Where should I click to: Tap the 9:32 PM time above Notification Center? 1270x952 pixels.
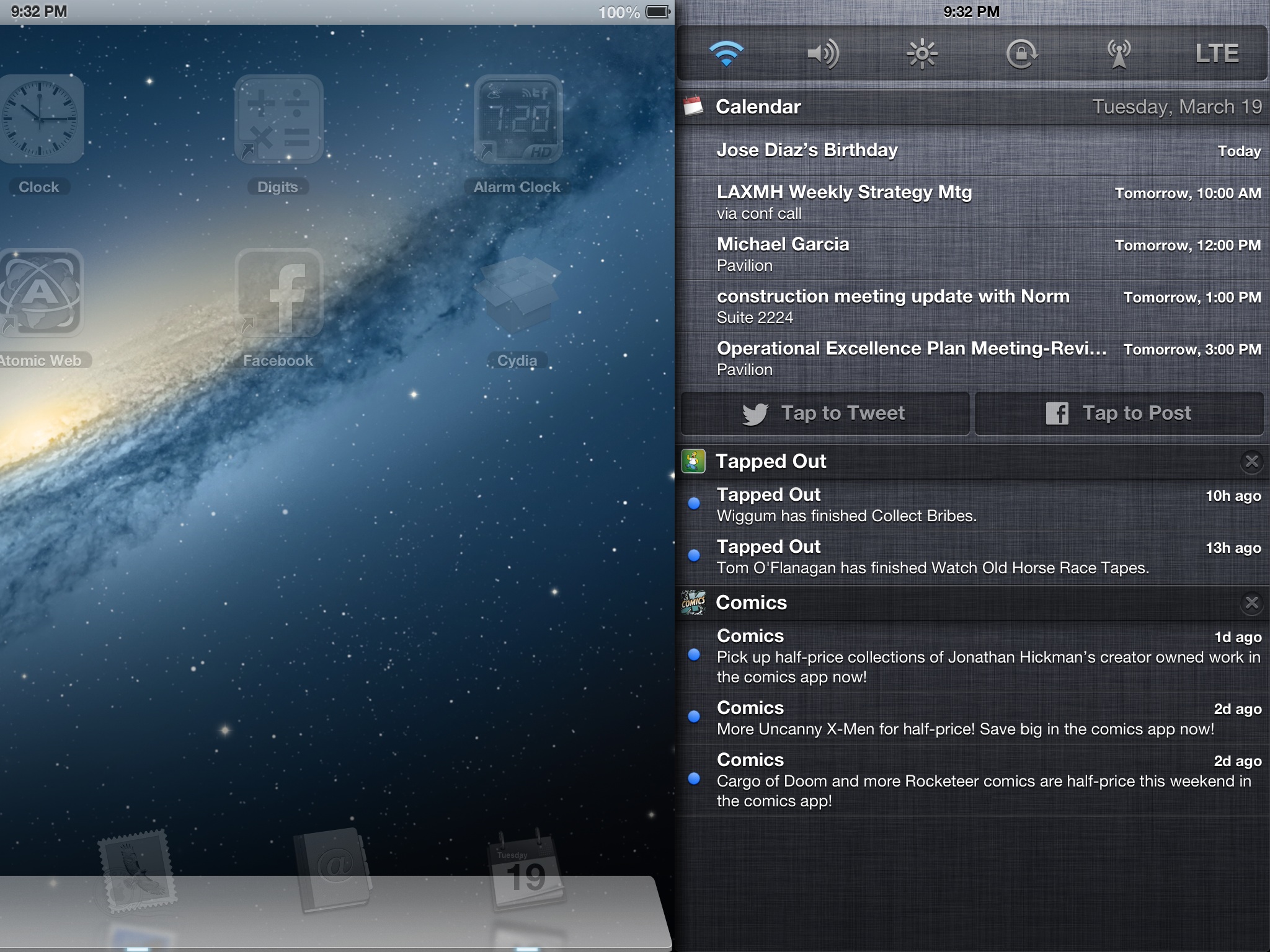click(x=972, y=12)
